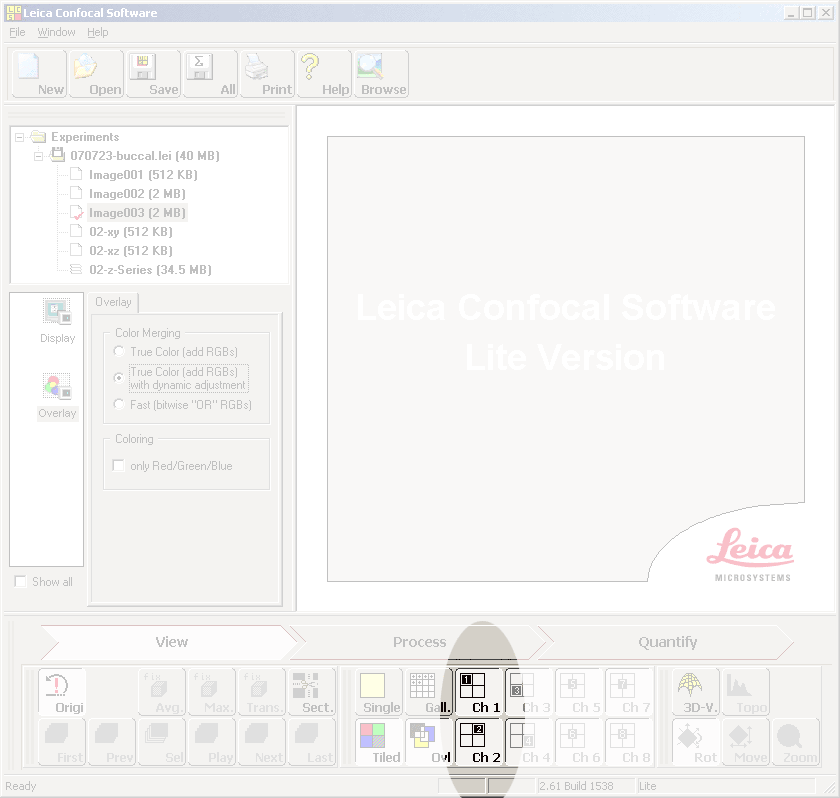The width and height of the screenshot is (840, 798).
Task: Save the experiment using Save
Action: click(x=154, y=74)
